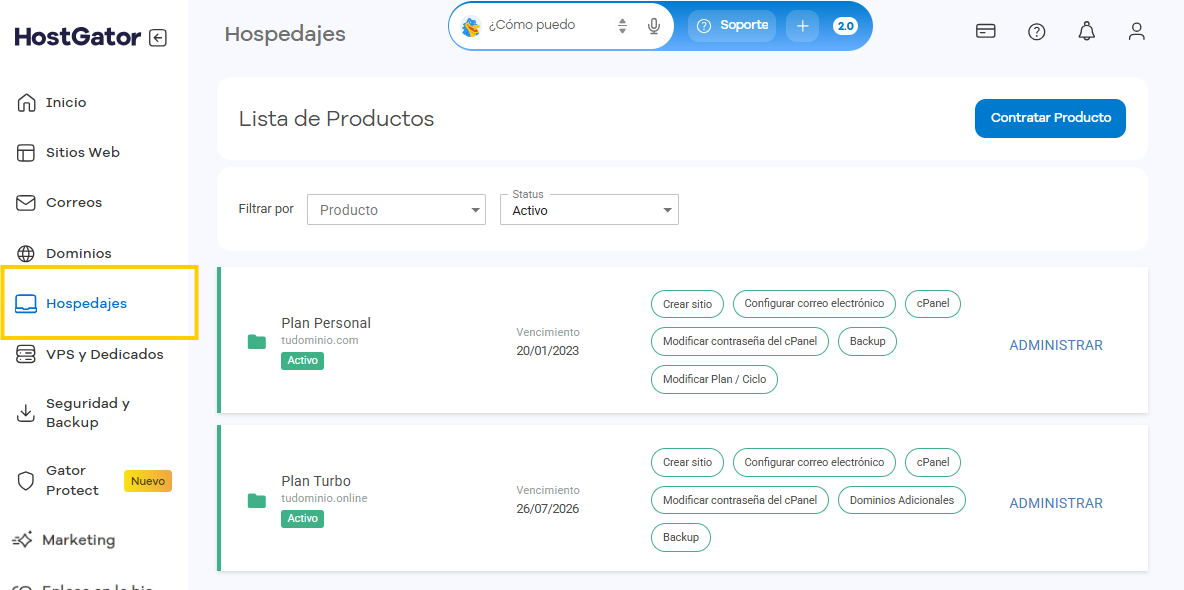Open Gator Protect in the sidebar
Viewport: 1184px width, 590px height.
[x=72, y=480]
